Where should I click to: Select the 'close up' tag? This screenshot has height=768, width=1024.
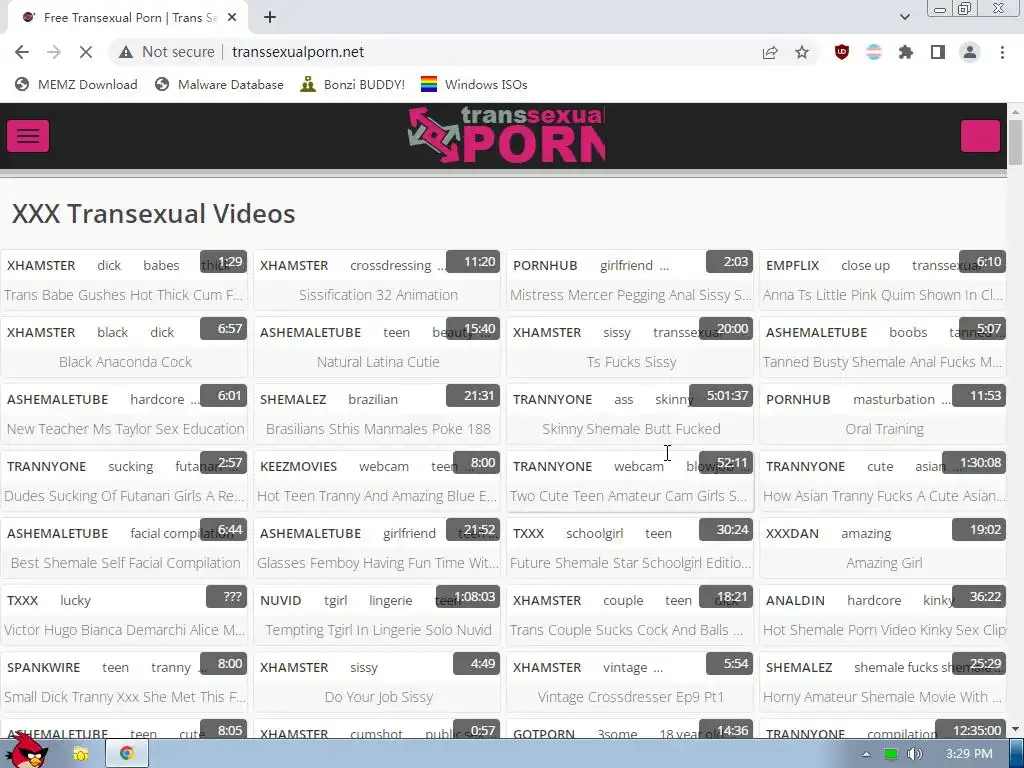(x=865, y=266)
